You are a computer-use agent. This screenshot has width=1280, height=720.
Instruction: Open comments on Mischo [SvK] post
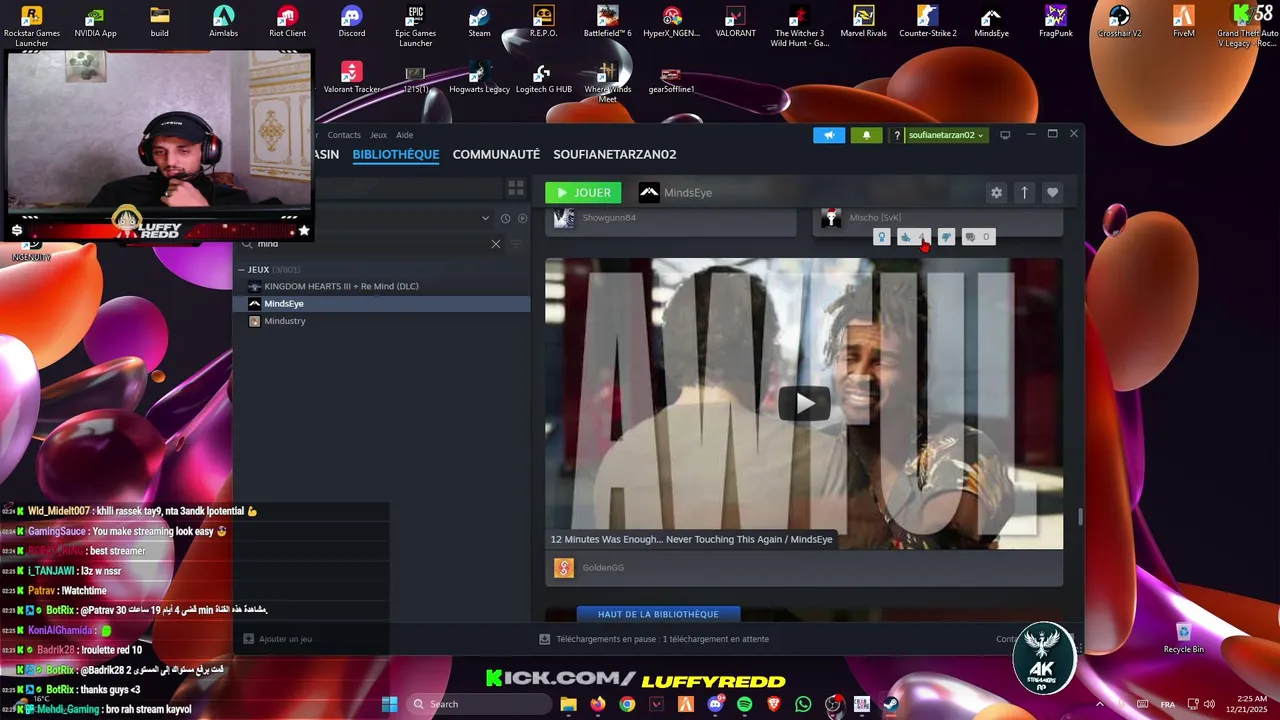pos(977,237)
